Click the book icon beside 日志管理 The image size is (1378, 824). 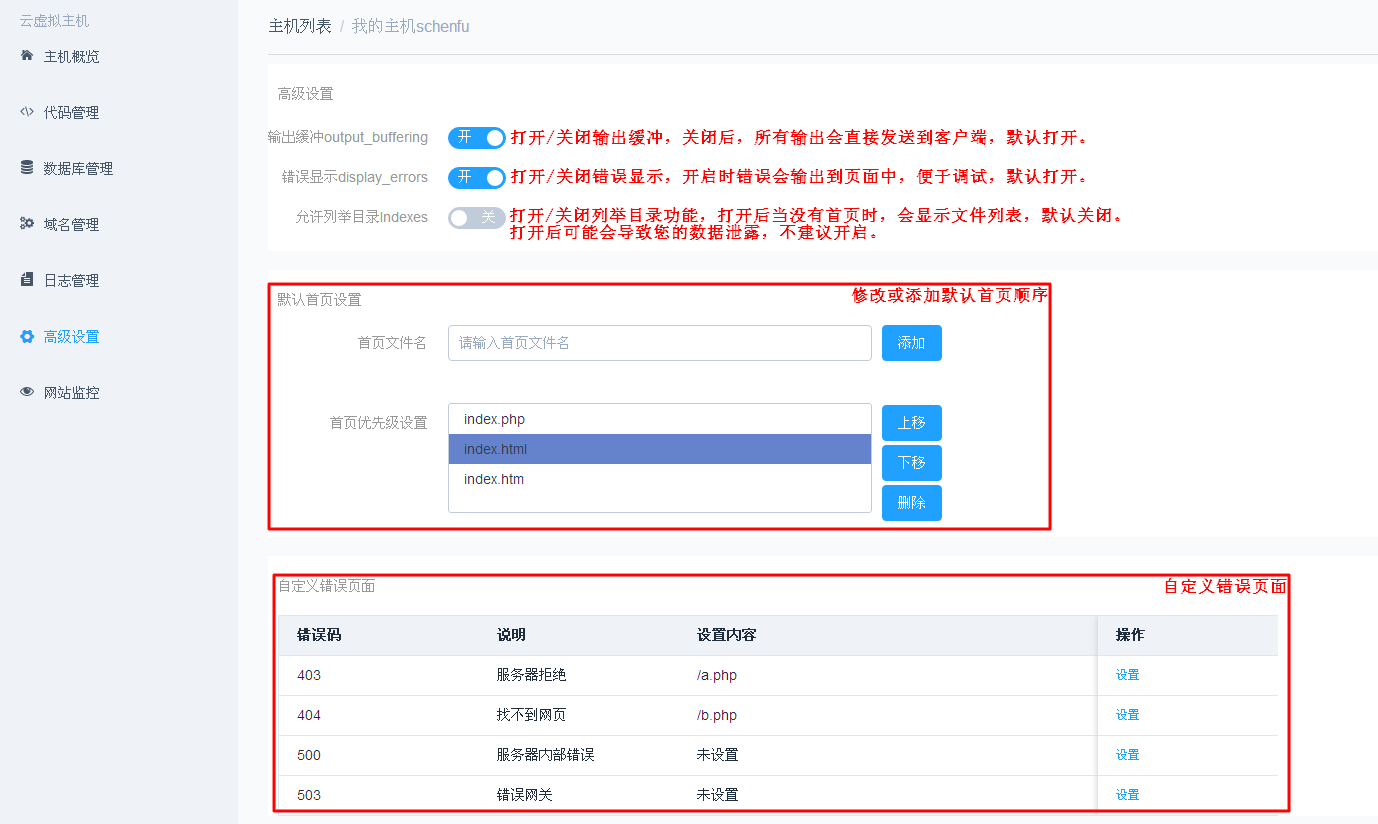(x=27, y=280)
